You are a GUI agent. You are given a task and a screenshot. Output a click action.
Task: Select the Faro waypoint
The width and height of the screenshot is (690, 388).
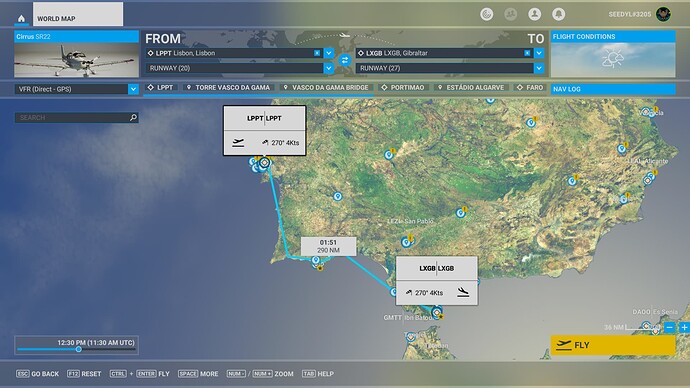[530, 88]
